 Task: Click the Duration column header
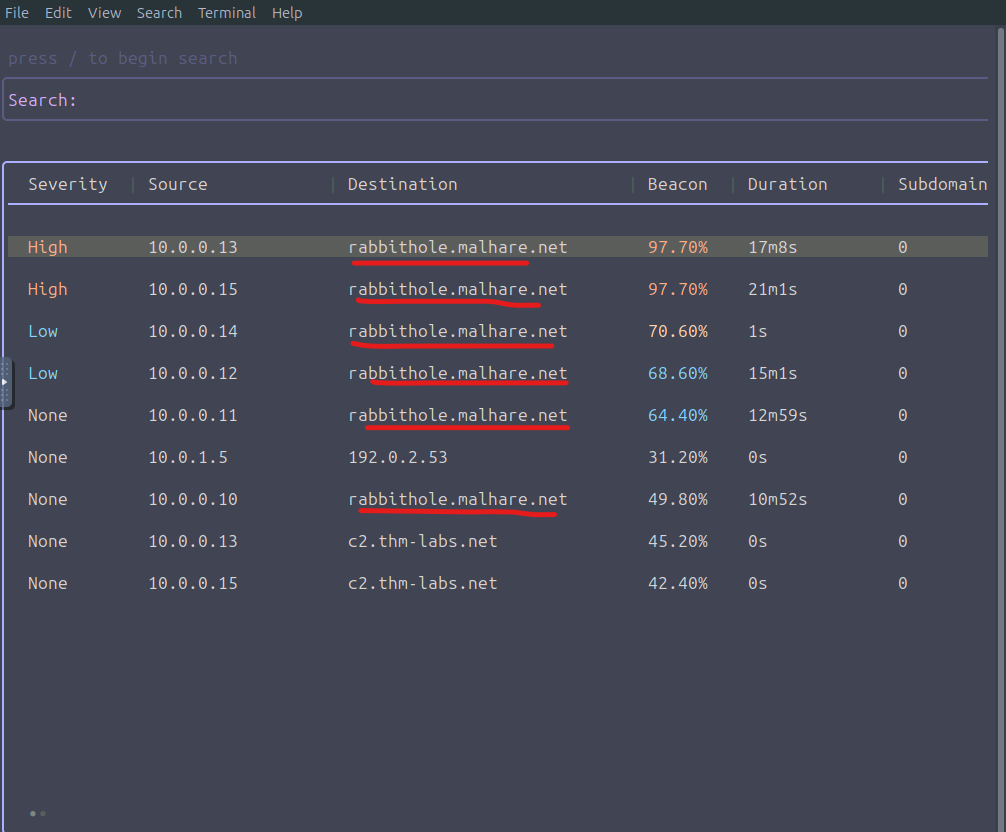pos(787,184)
